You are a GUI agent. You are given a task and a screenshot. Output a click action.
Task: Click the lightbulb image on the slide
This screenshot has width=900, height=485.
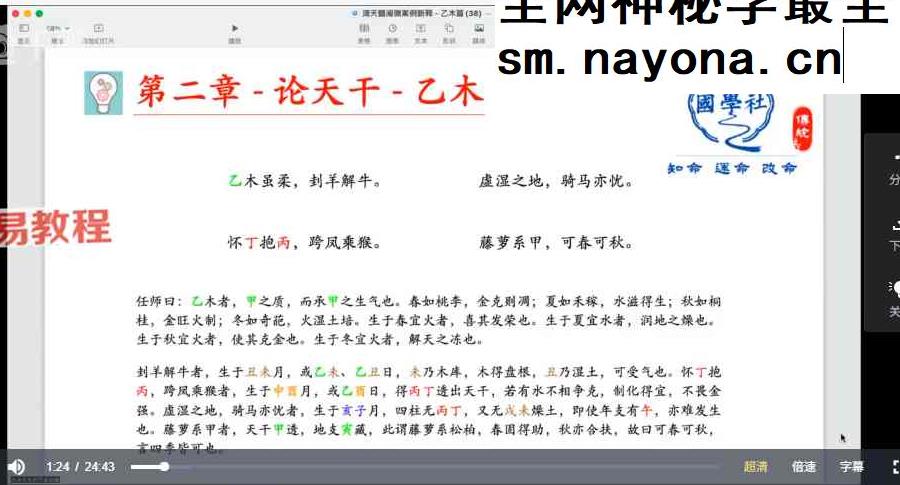pyautogui.click(x=103, y=93)
